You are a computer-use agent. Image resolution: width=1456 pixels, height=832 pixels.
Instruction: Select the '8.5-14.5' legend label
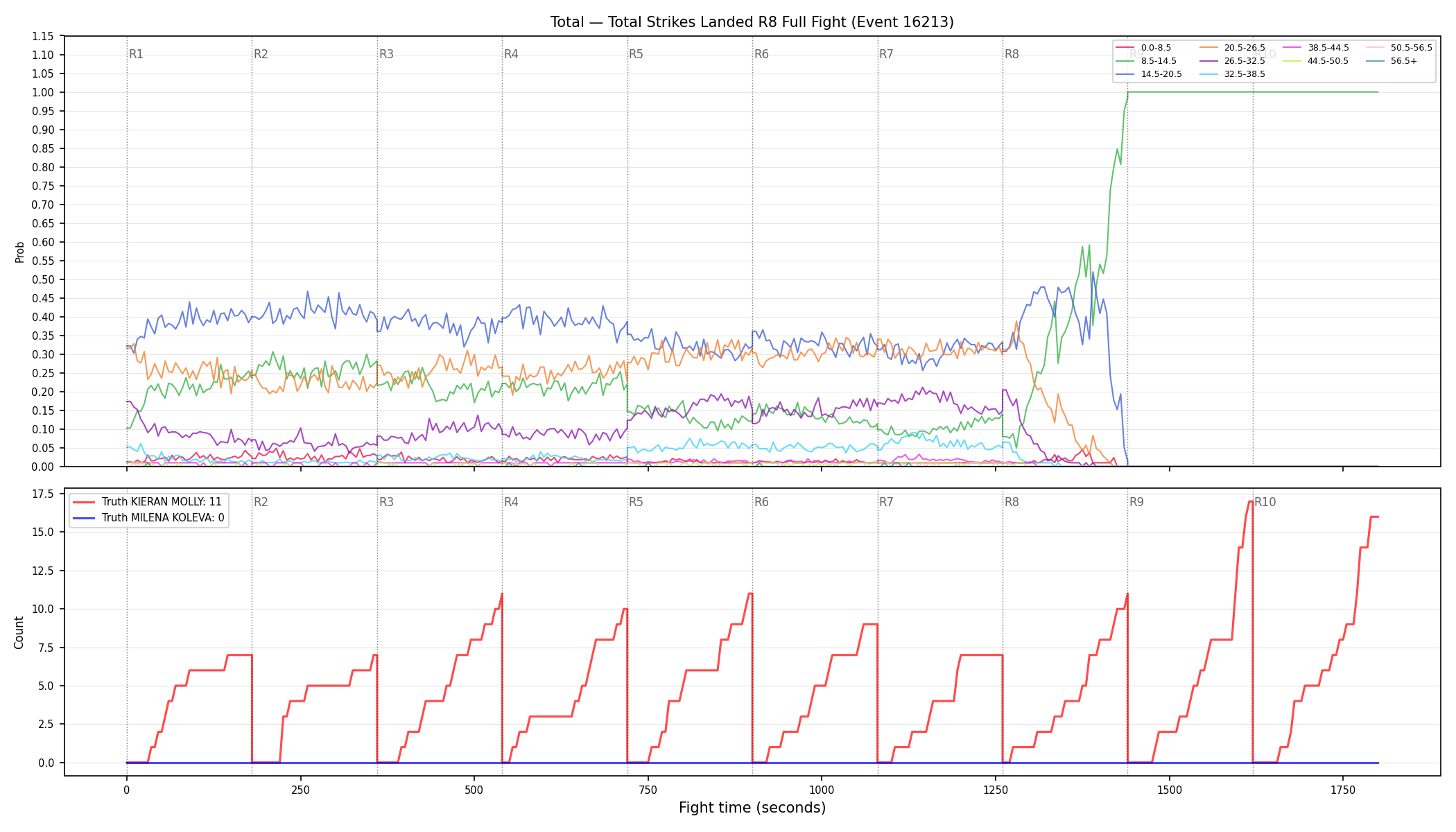tap(1159, 61)
